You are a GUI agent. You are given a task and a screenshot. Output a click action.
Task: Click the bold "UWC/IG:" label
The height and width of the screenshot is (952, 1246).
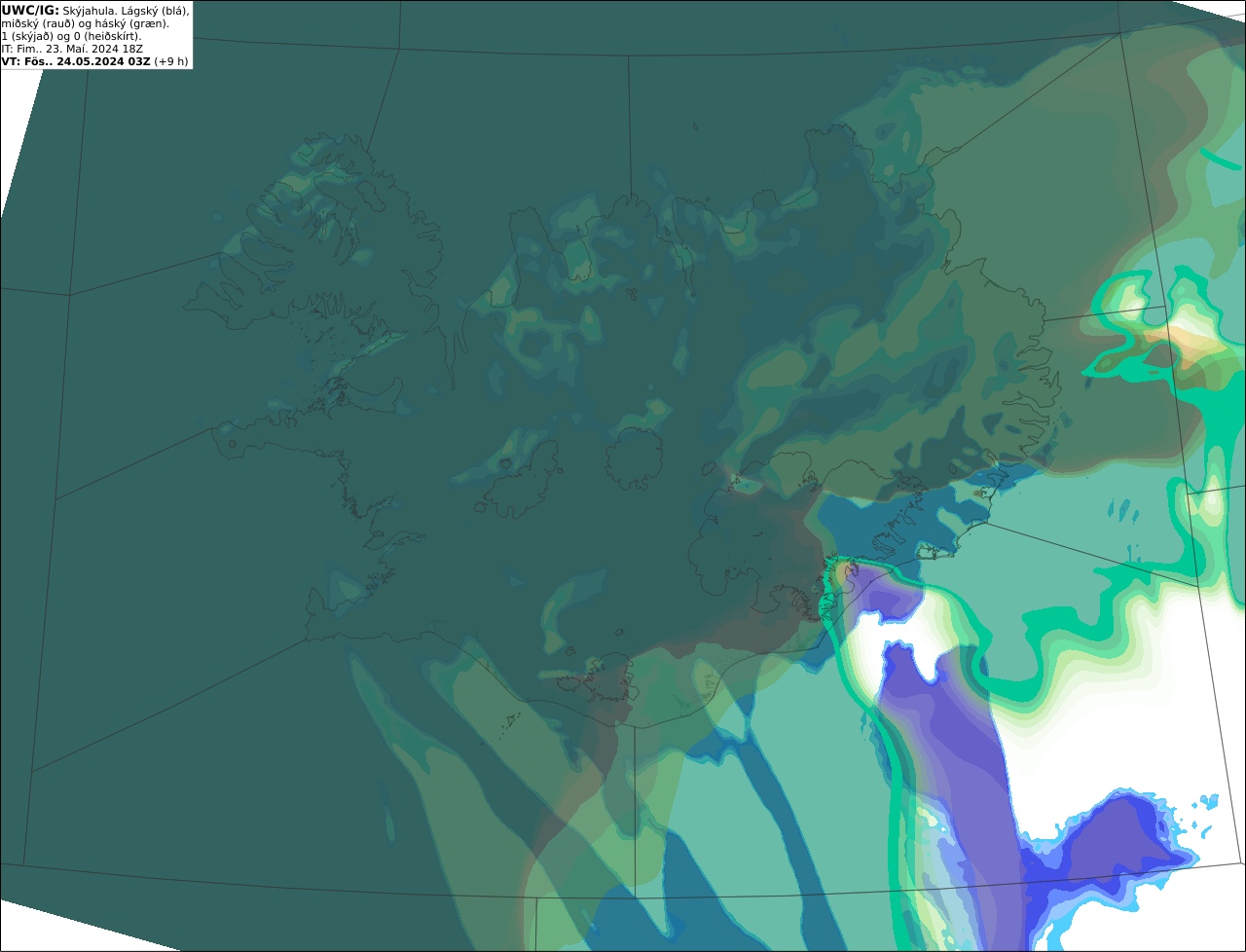pyautogui.click(x=30, y=11)
